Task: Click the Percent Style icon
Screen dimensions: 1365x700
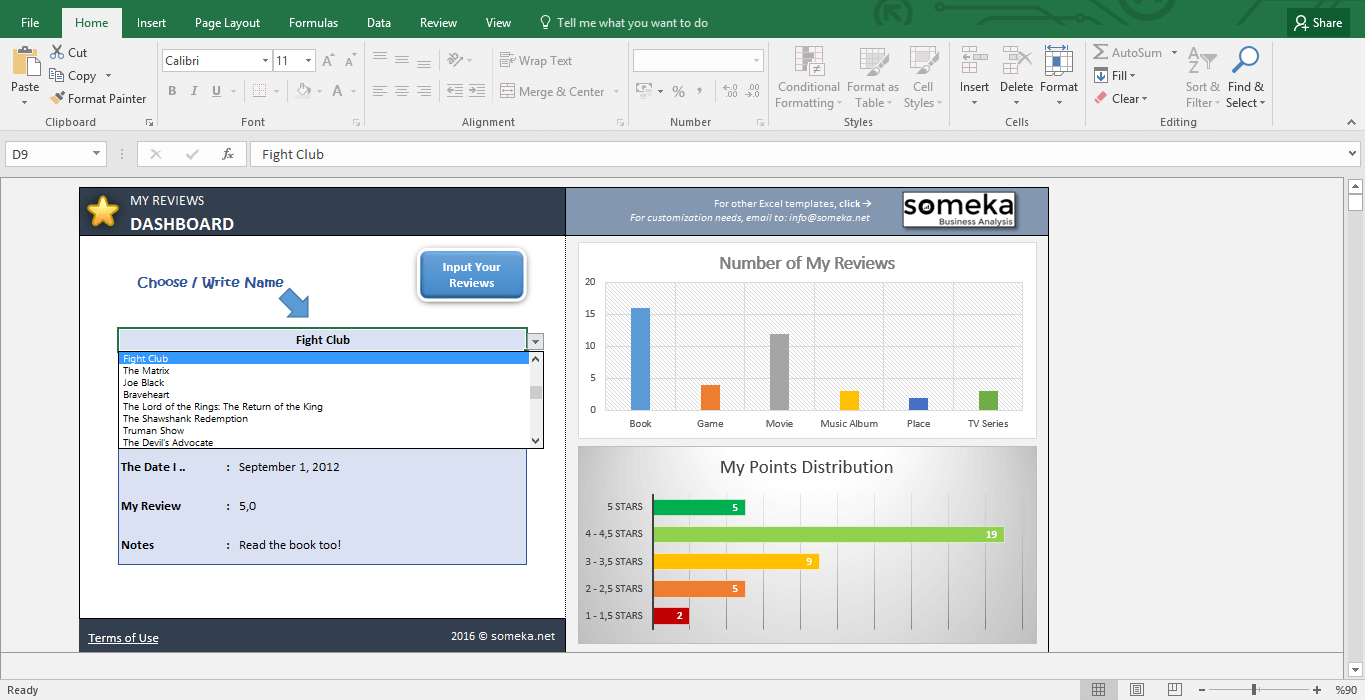Action: [x=678, y=91]
